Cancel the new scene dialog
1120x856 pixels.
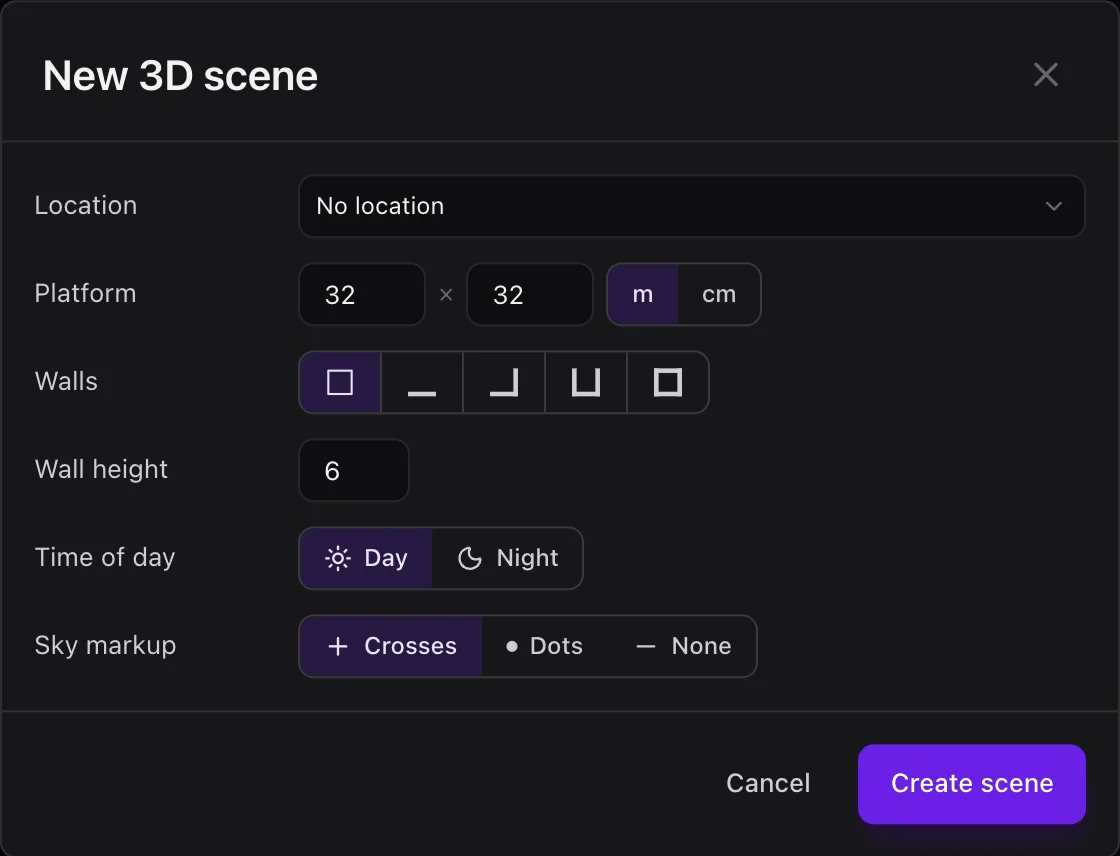(768, 783)
